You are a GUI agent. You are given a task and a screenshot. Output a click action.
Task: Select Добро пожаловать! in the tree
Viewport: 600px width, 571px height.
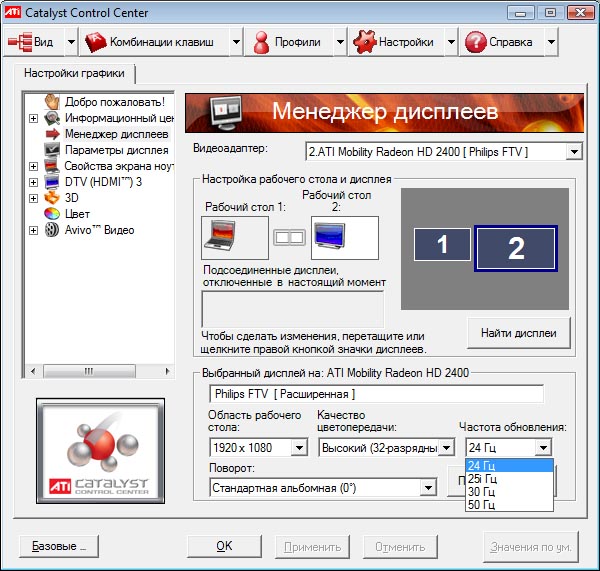115,102
